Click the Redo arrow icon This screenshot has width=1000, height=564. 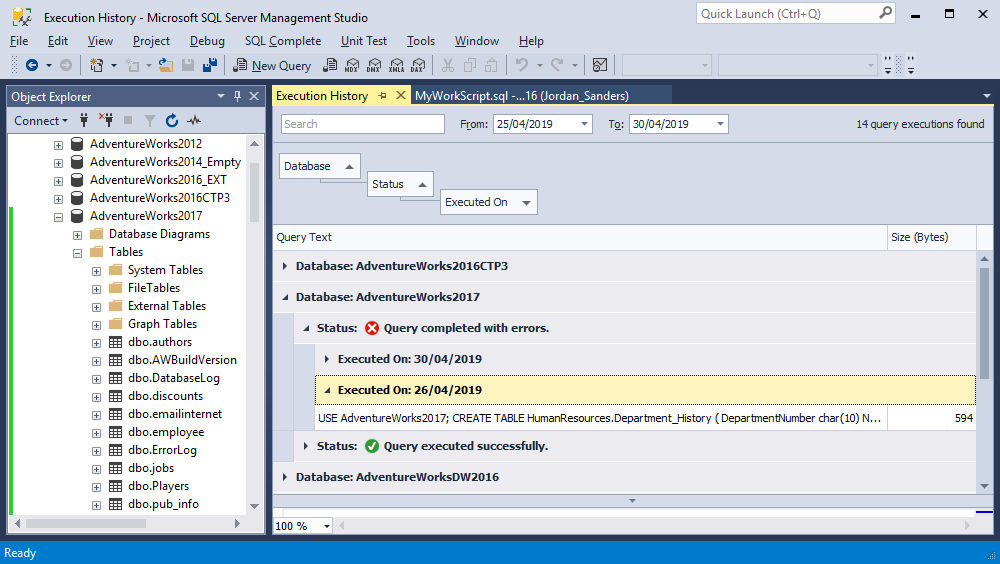pyautogui.click(x=557, y=65)
